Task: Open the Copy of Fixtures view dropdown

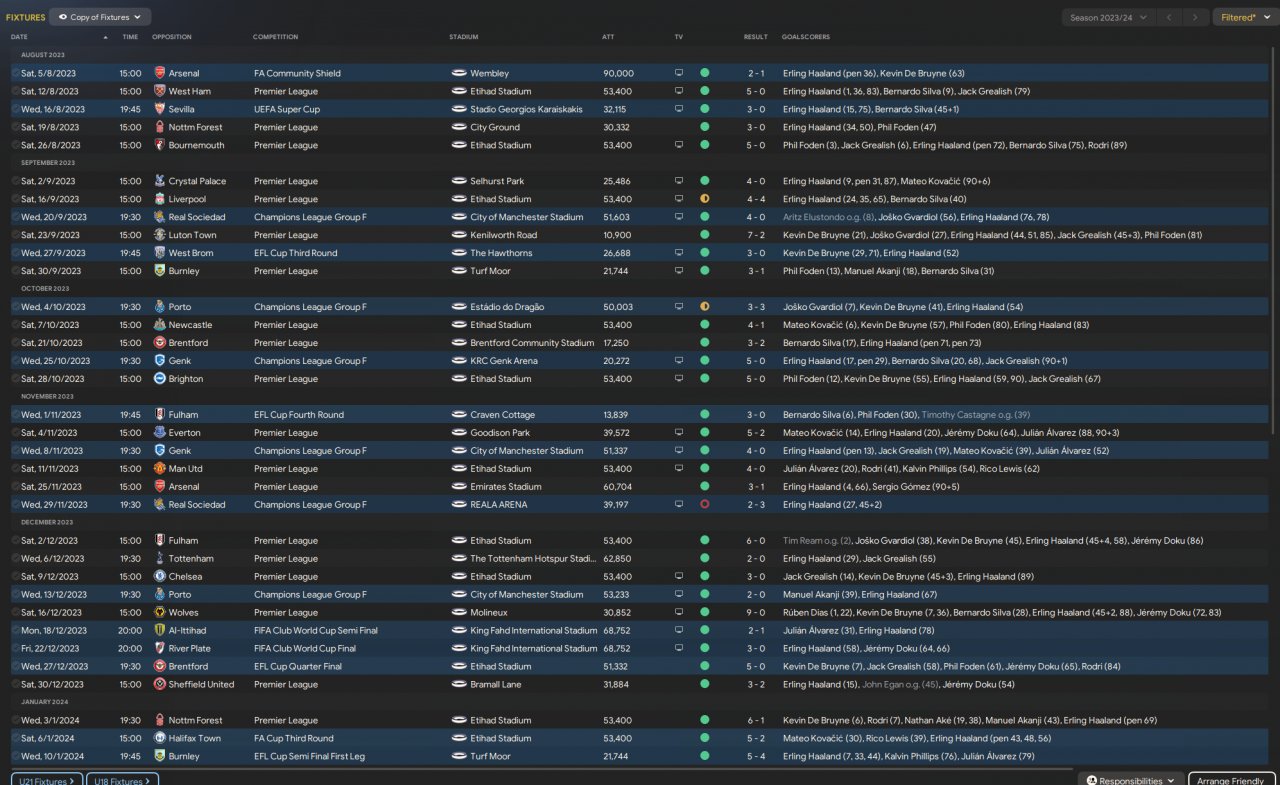Action: pos(101,17)
